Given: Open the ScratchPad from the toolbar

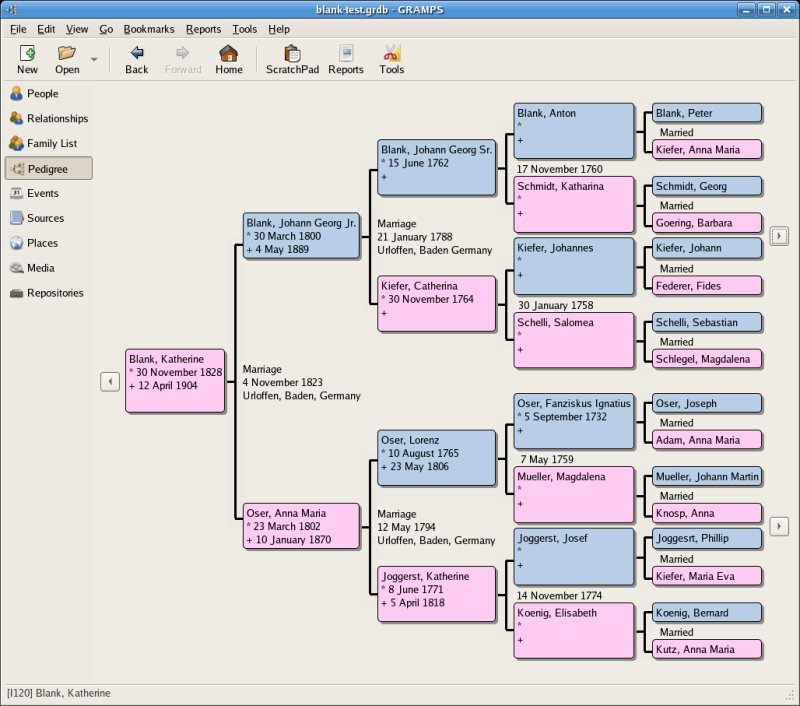Looking at the screenshot, I should pos(292,58).
